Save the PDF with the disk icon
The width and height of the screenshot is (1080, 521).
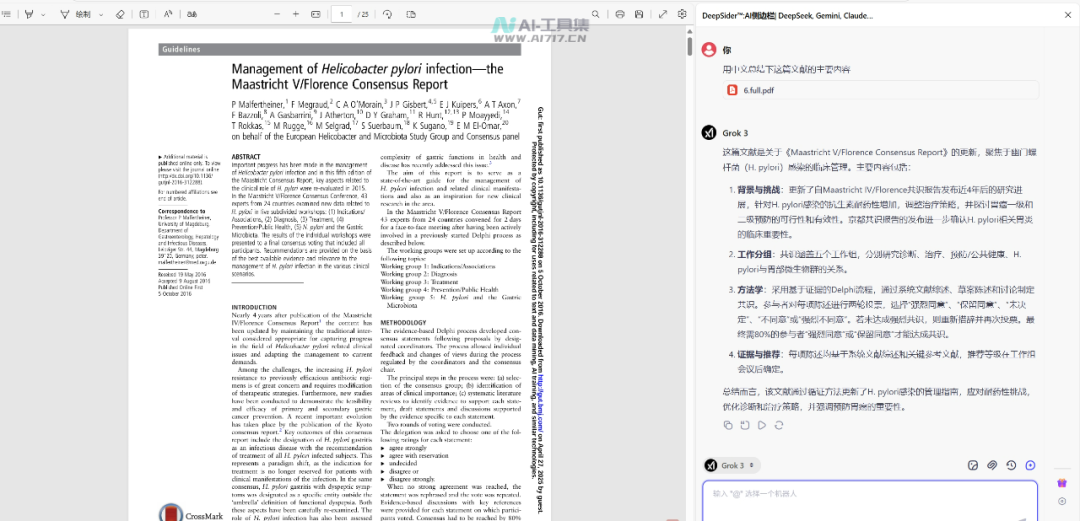[641, 15]
